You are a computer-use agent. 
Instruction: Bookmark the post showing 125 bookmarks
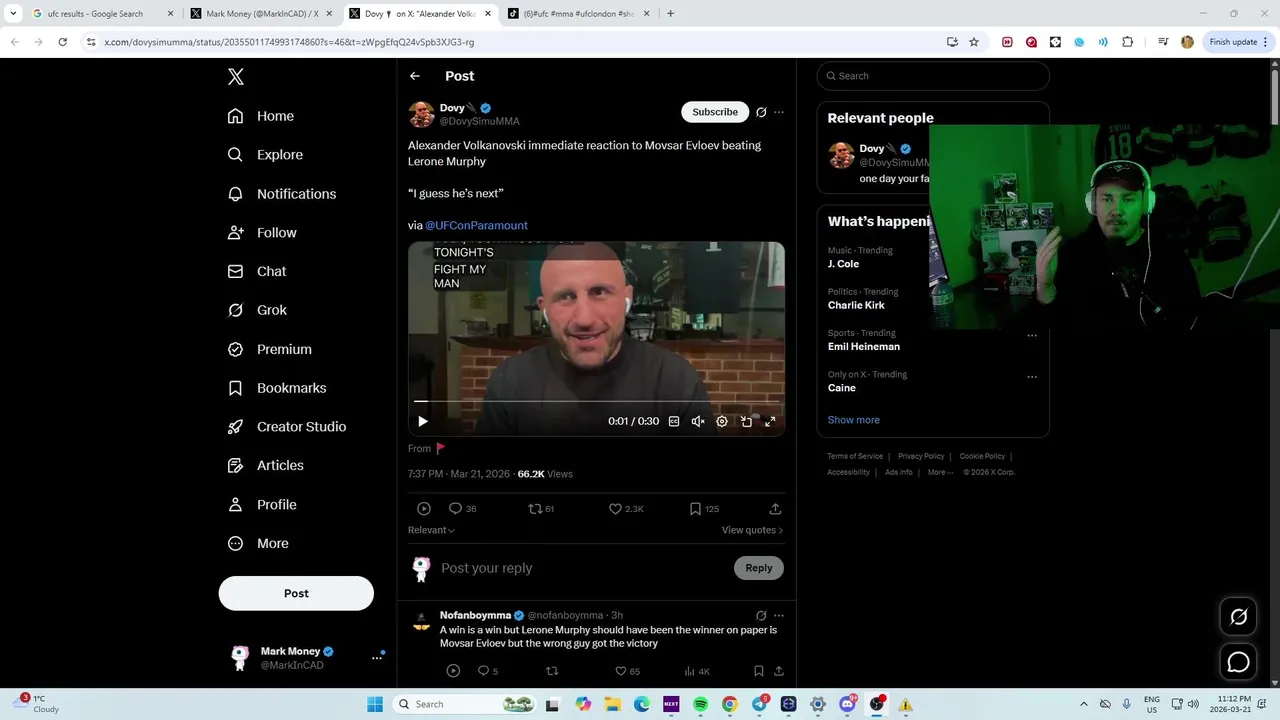point(704,509)
